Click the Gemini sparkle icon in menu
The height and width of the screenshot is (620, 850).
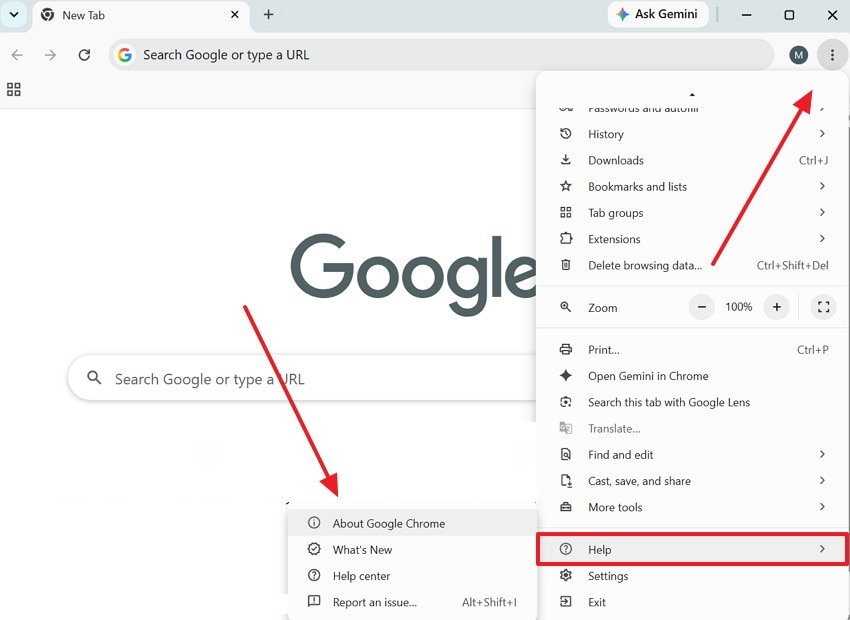coord(565,375)
